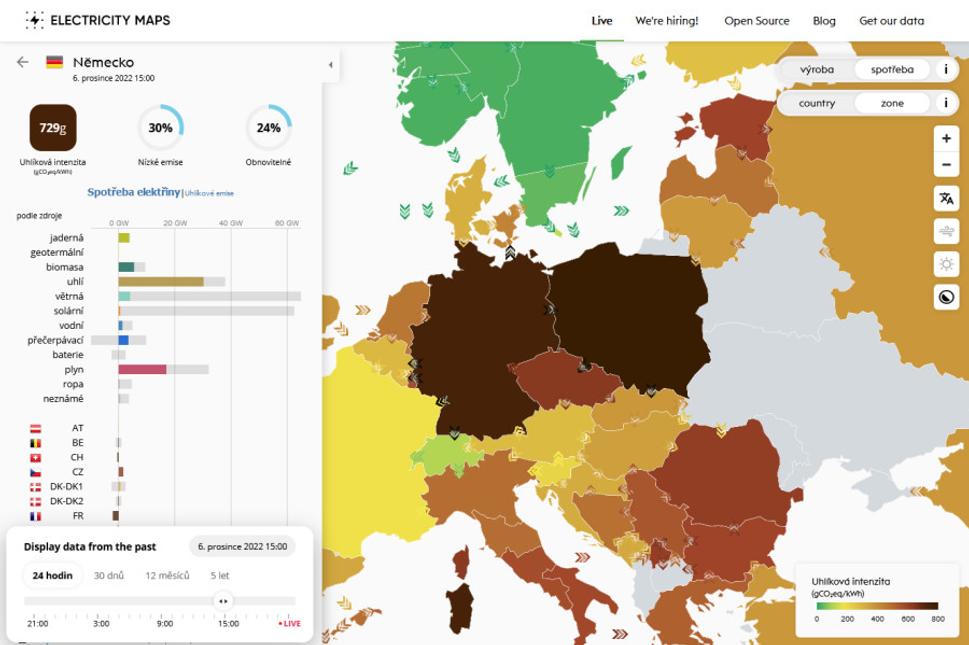Select Poland on the map

pos(630,315)
